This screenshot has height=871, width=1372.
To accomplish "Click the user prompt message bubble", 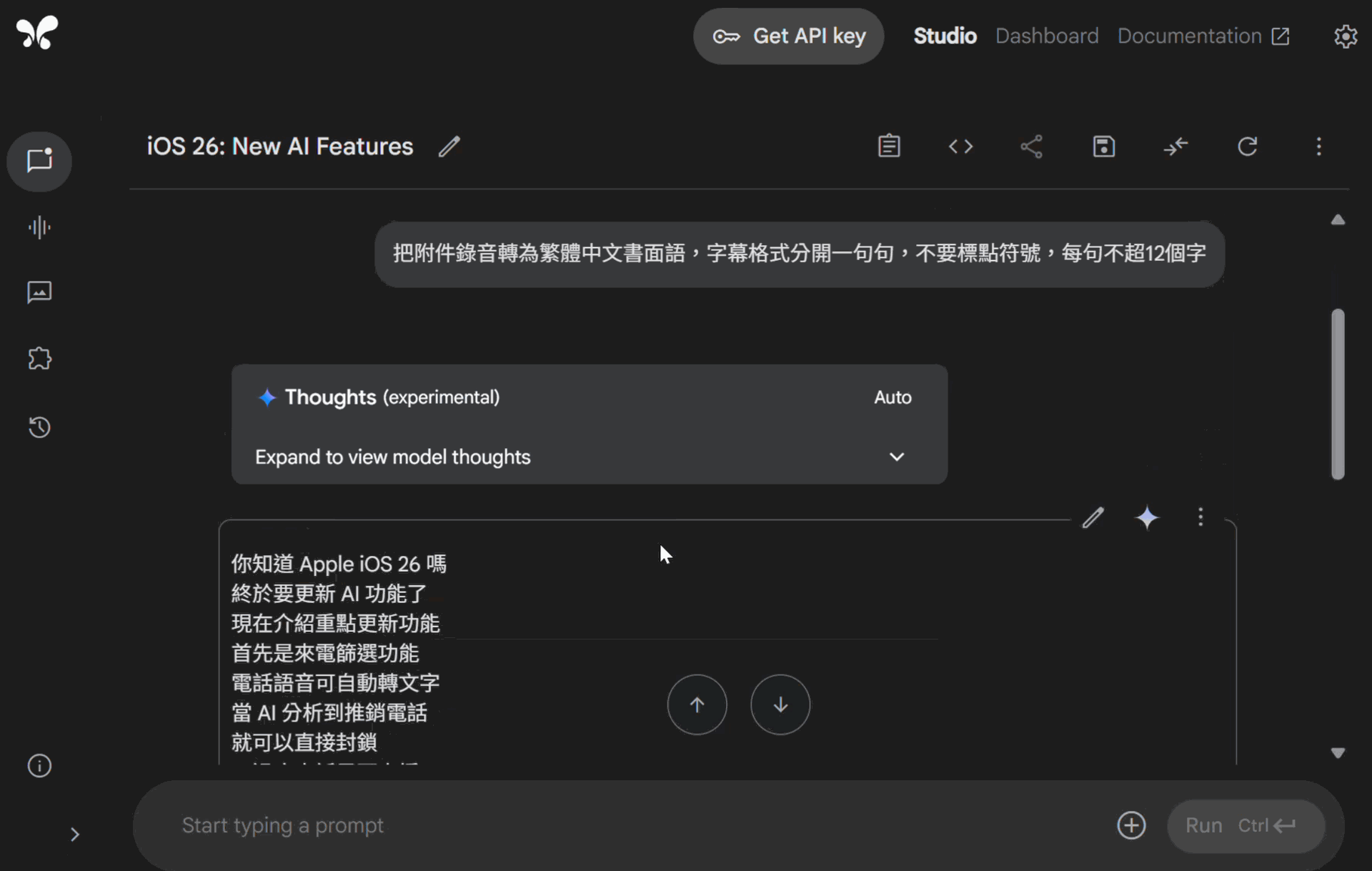I will point(800,254).
